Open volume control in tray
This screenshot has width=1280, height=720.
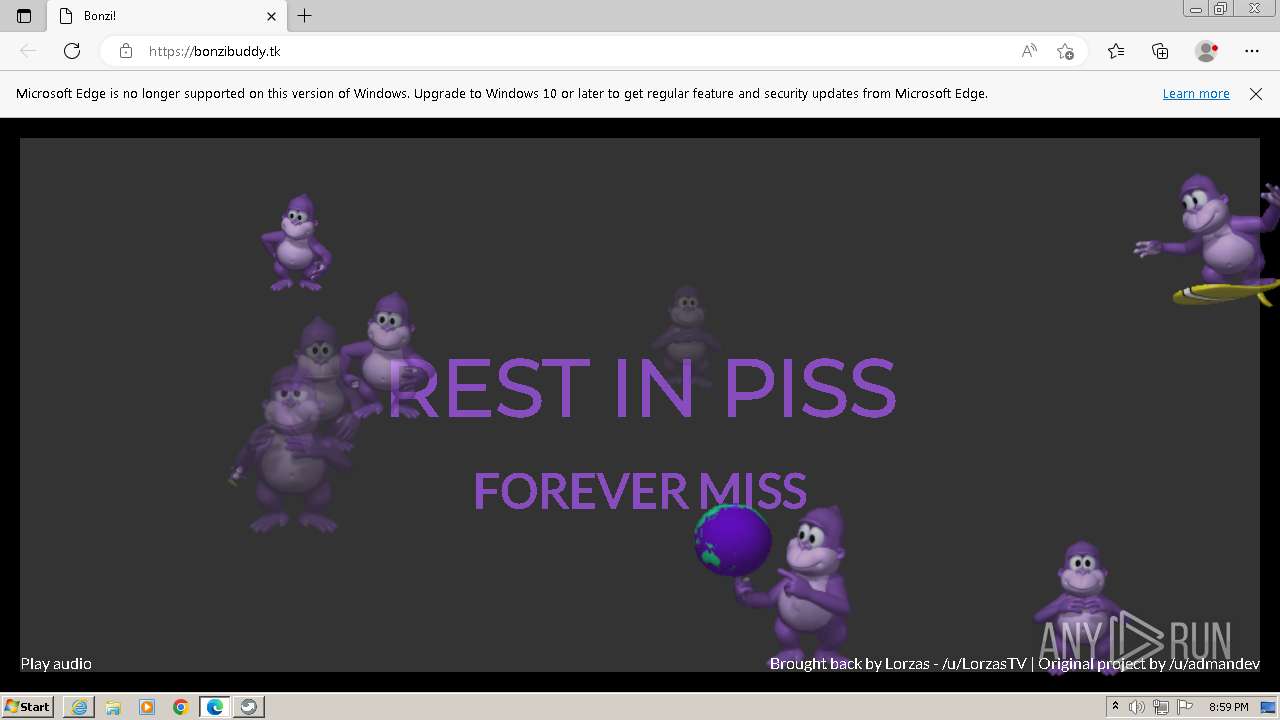[x=1137, y=707]
